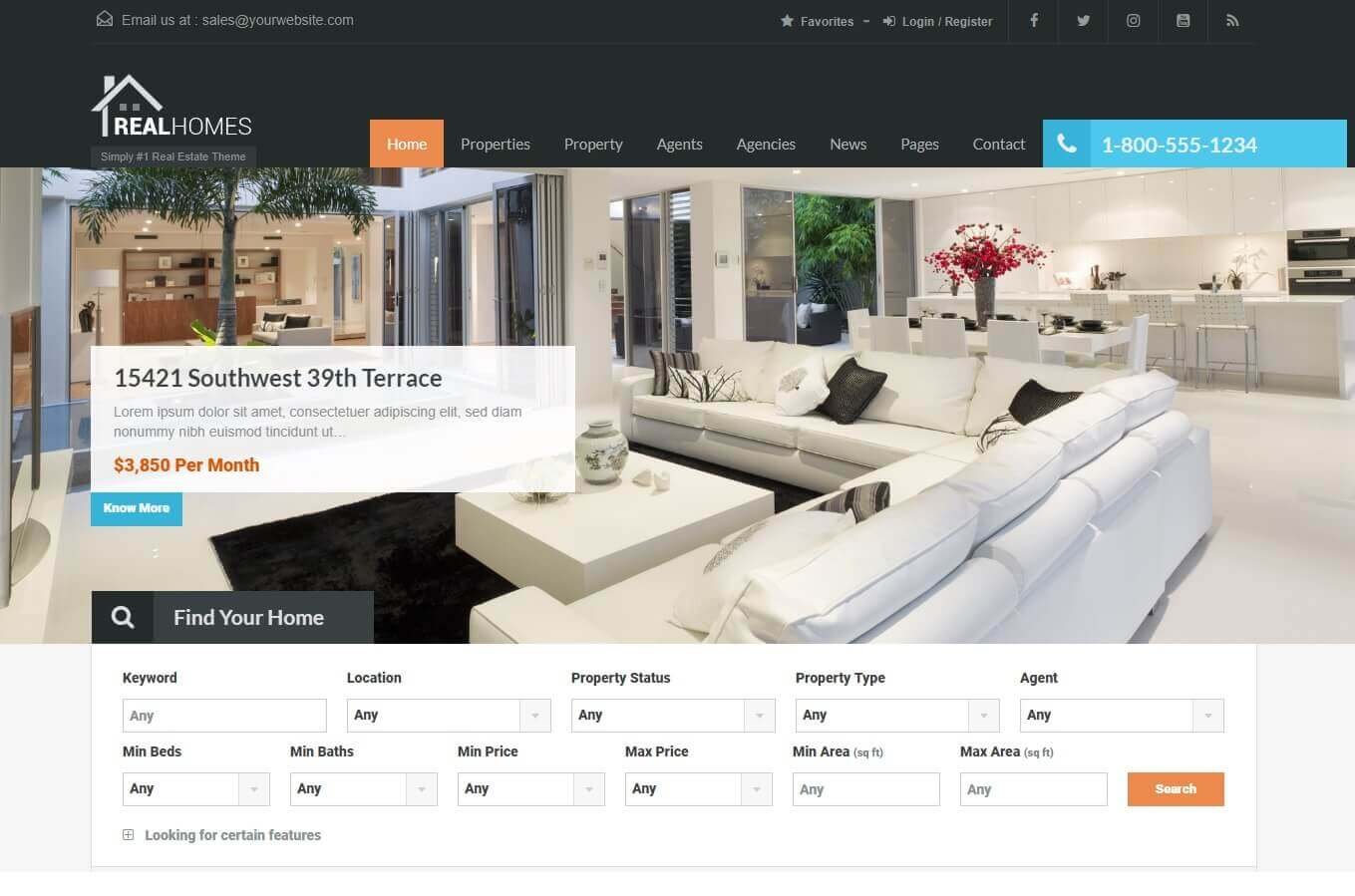Image resolution: width=1355 pixels, height=896 pixels.
Task: Click the RSS feed icon
Action: (x=1232, y=20)
